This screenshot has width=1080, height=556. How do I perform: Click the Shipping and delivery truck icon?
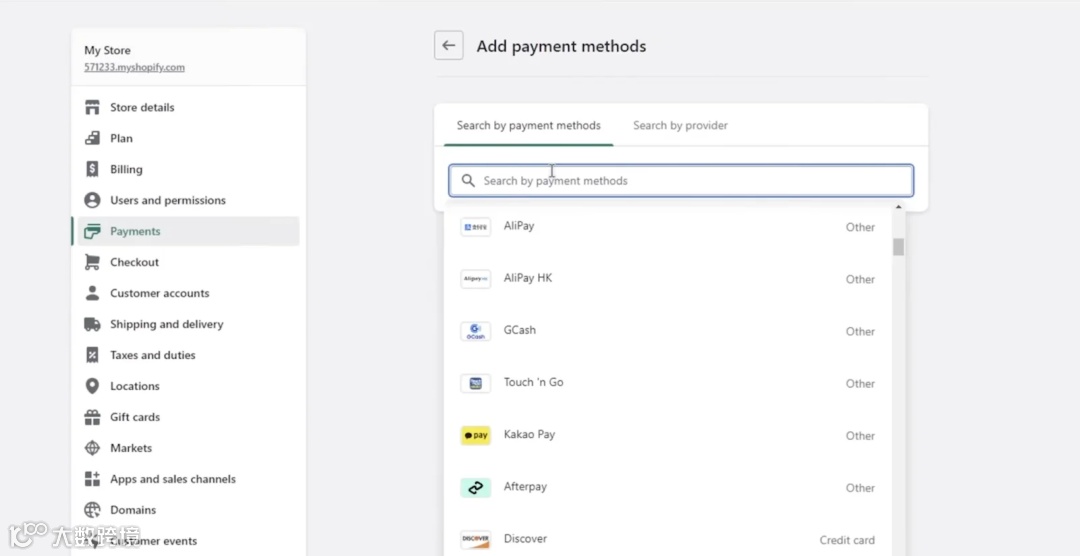tap(92, 325)
